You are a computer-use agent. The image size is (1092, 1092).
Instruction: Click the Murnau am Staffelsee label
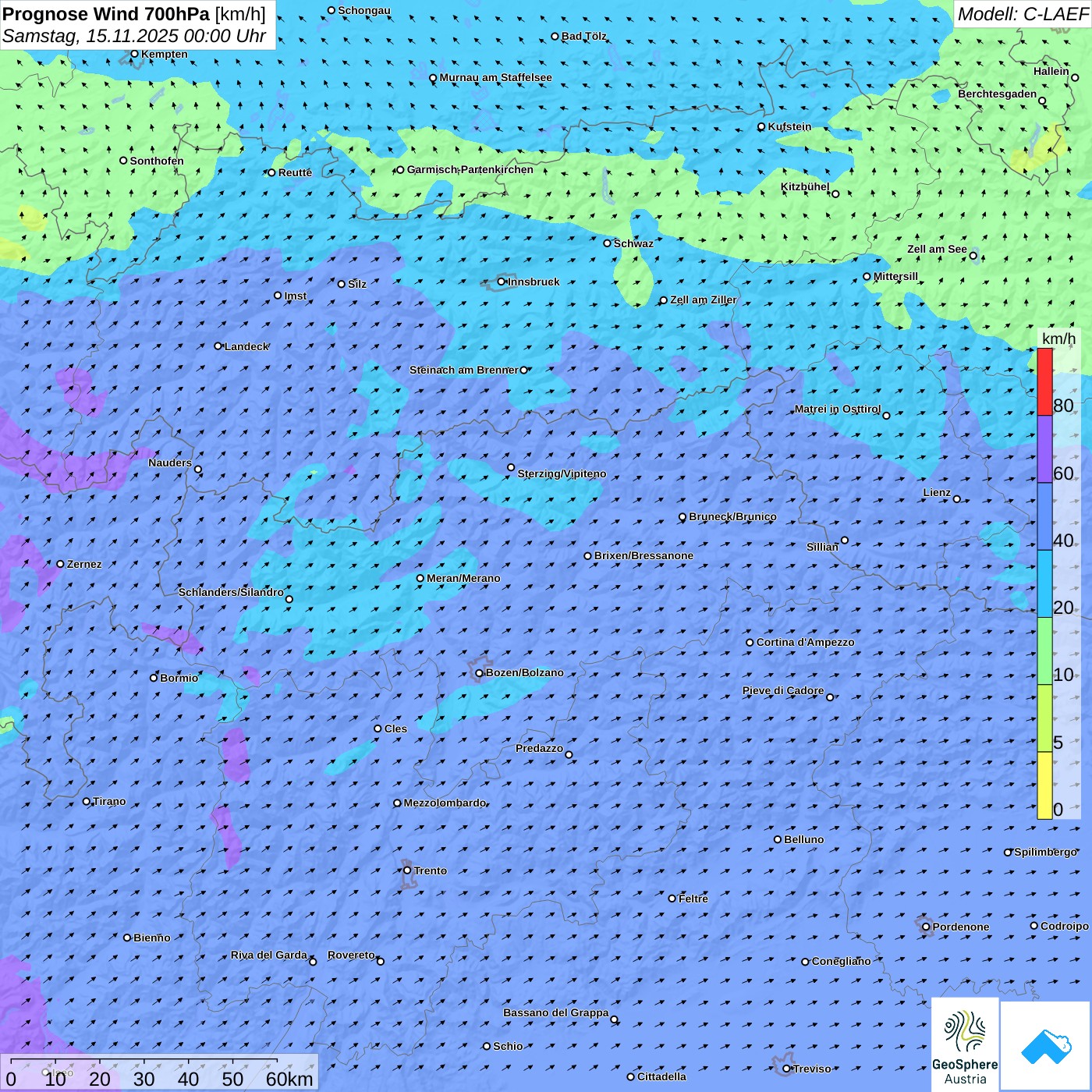pos(495,77)
